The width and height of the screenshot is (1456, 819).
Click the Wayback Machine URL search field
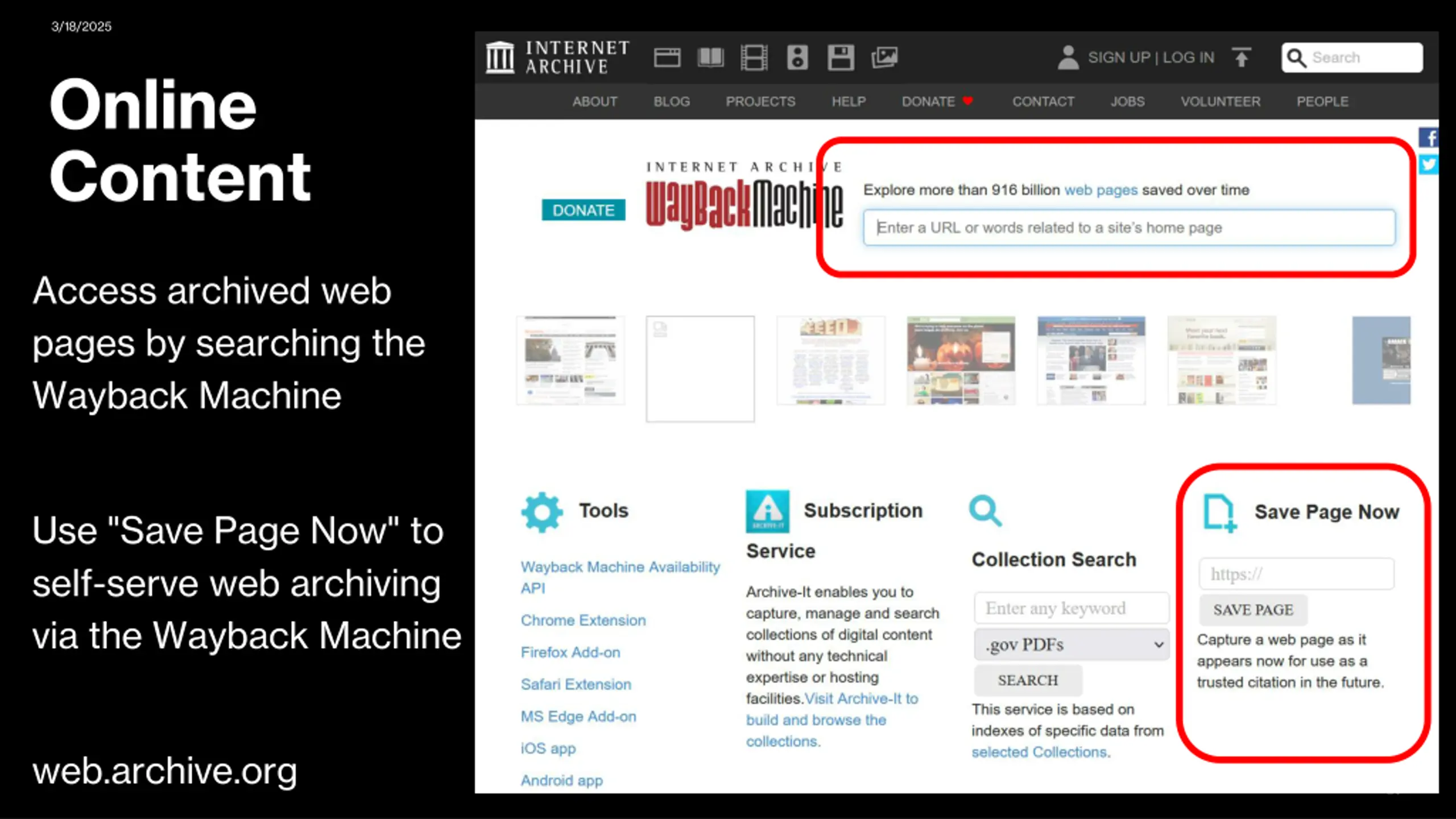pyautogui.click(x=1129, y=227)
